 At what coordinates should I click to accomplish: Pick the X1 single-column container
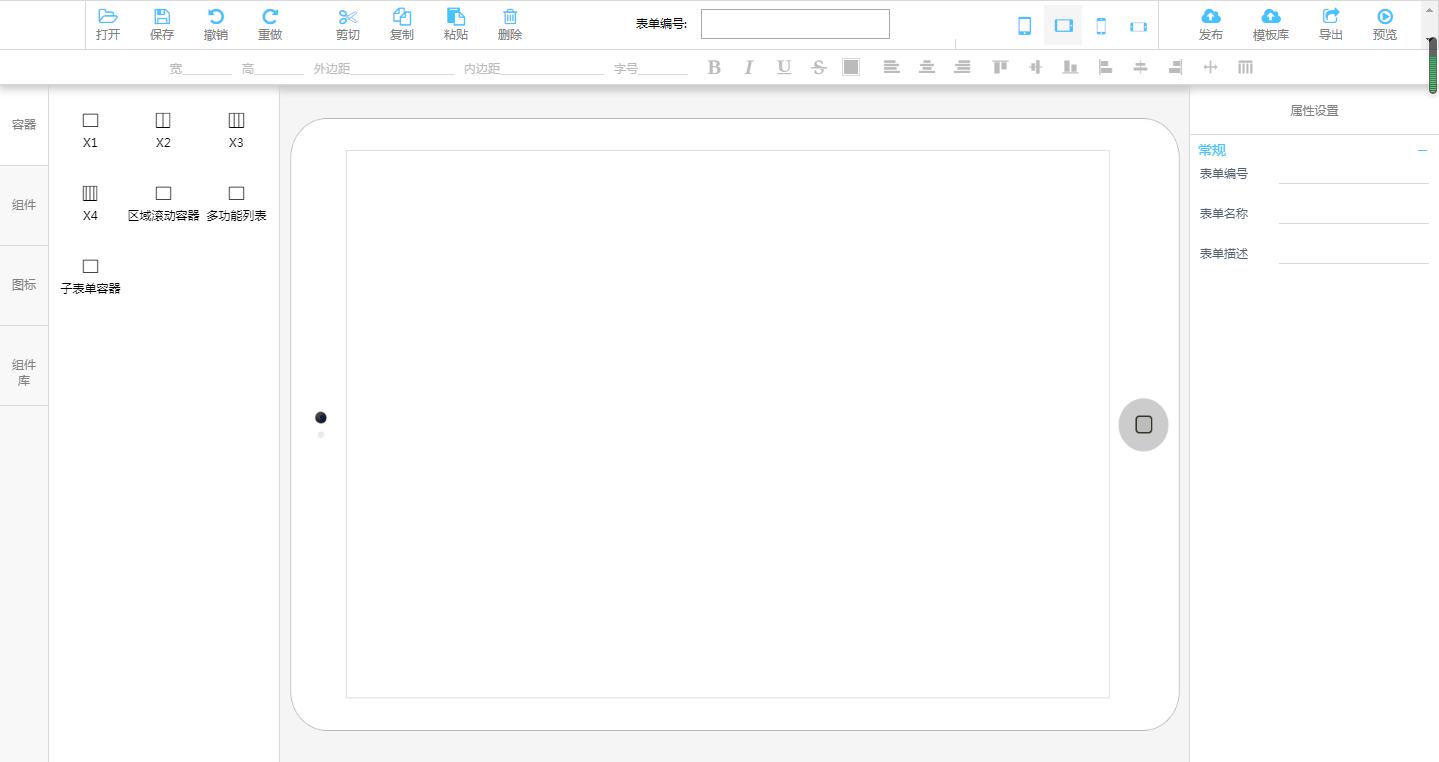(x=90, y=130)
